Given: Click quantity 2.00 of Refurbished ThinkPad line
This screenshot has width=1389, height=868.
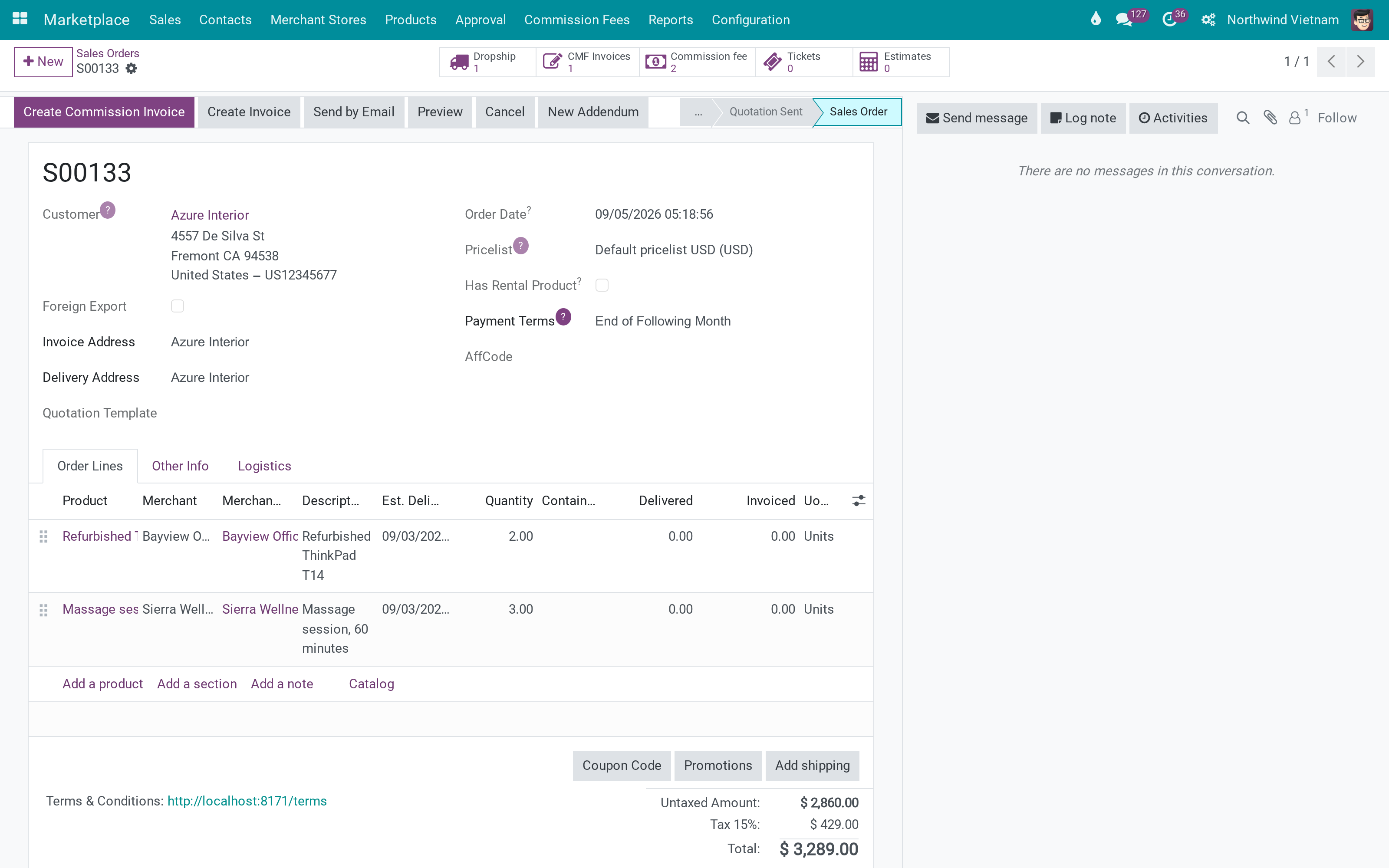Looking at the screenshot, I should pos(520,536).
